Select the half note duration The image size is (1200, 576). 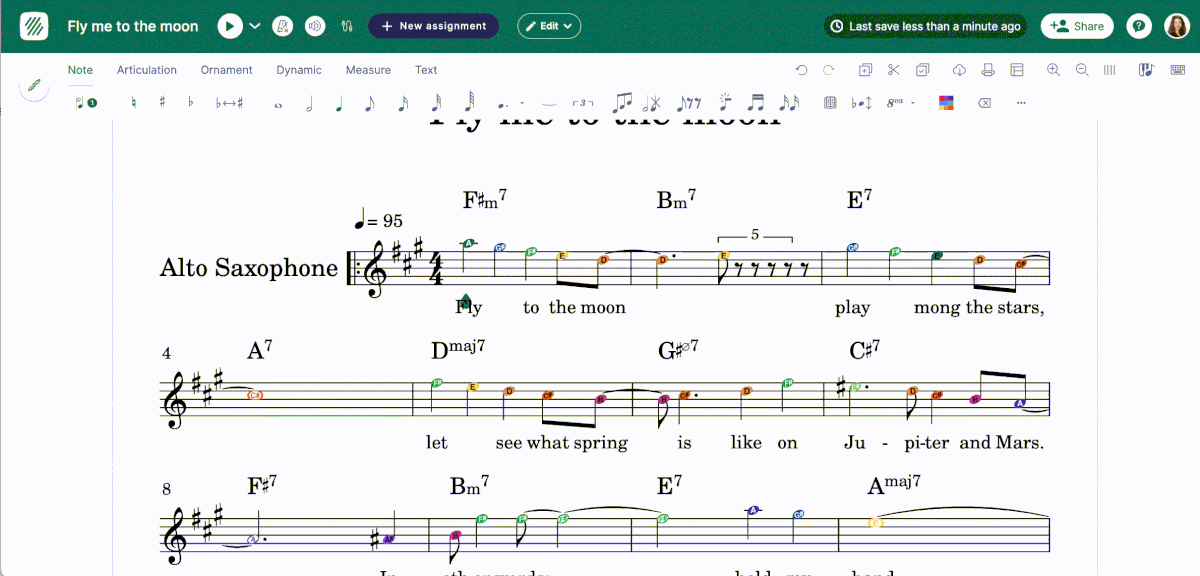pos(309,103)
